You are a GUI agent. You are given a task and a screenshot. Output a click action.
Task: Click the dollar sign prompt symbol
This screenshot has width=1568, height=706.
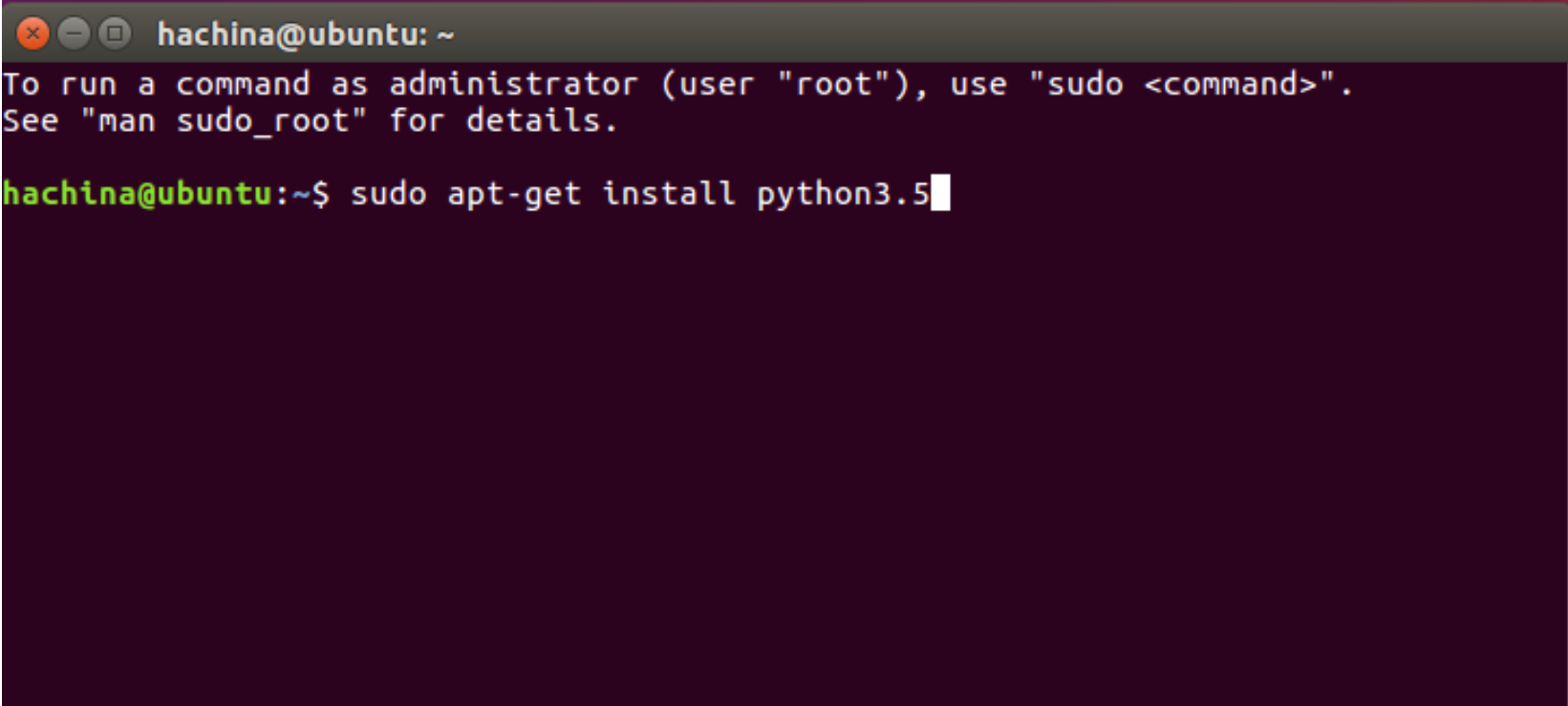click(321, 194)
